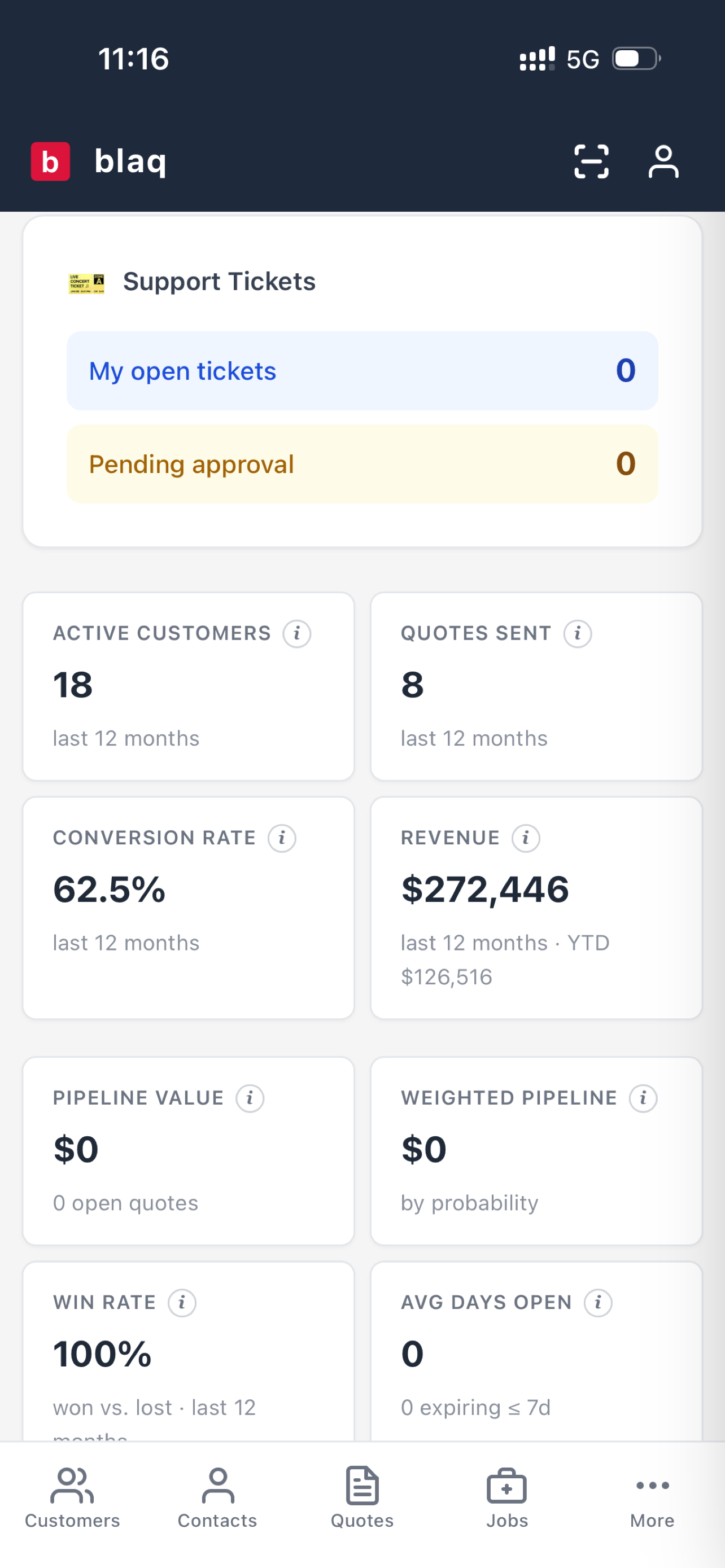
Task: Show info for Win Rate
Action: (182, 1303)
